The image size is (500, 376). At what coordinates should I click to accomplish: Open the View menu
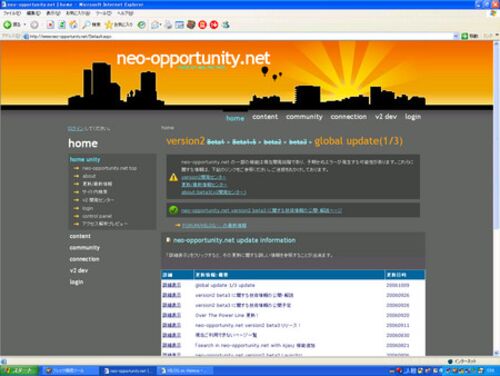[53, 13]
